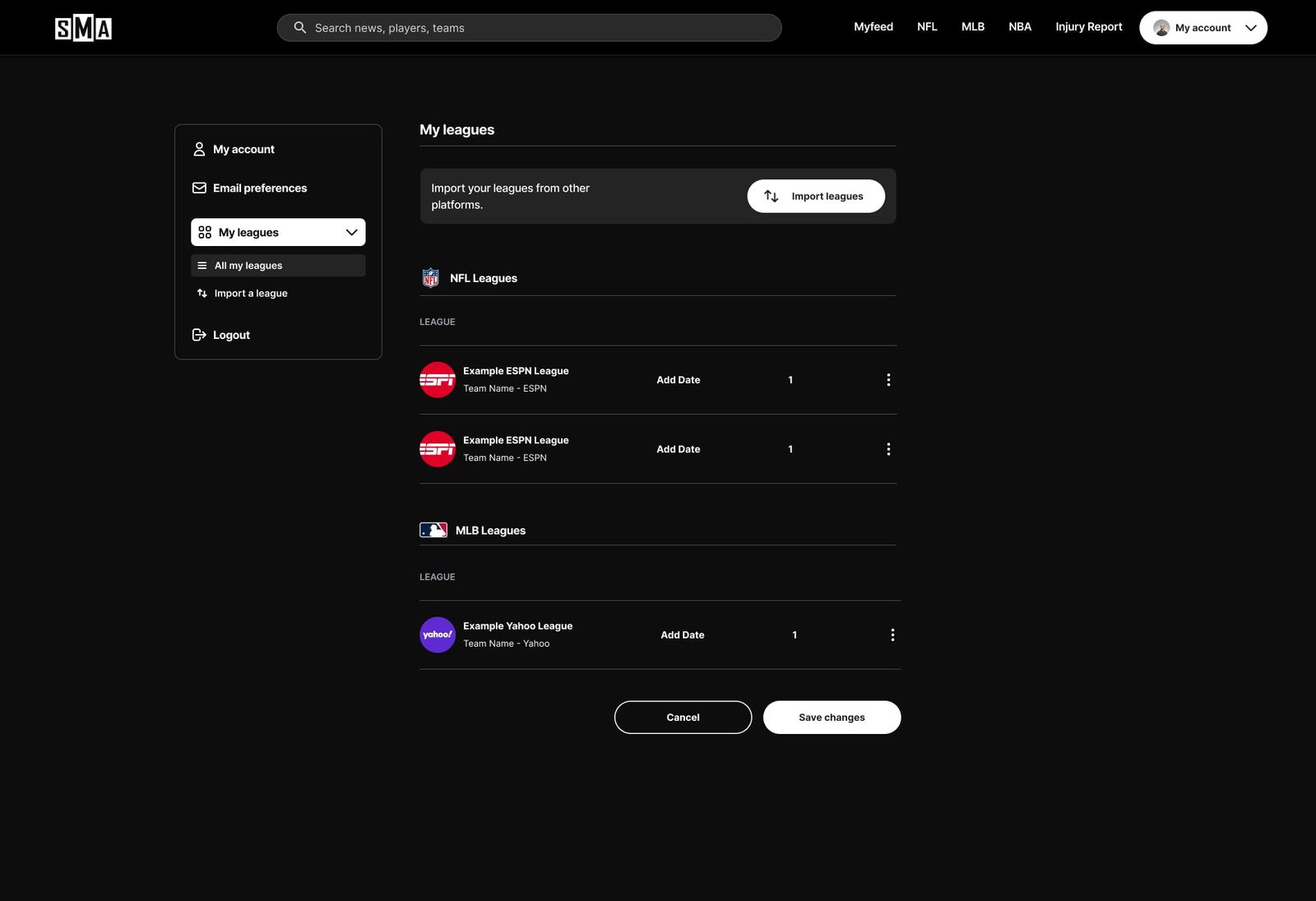The width and height of the screenshot is (1316, 901).
Task: Open the NBA nav item
Action: pyautogui.click(x=1019, y=26)
